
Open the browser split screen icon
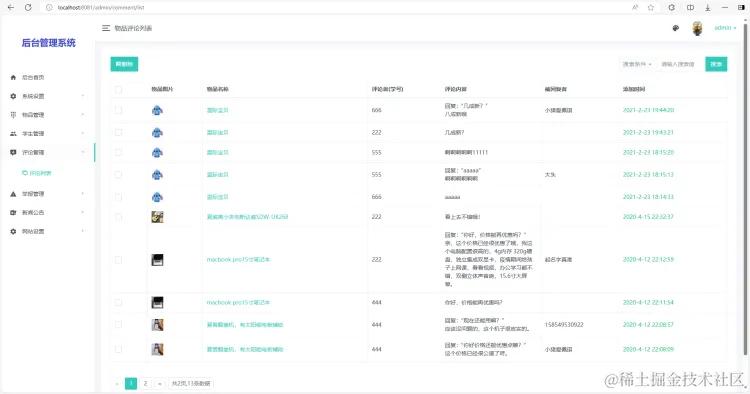[x=690, y=7]
